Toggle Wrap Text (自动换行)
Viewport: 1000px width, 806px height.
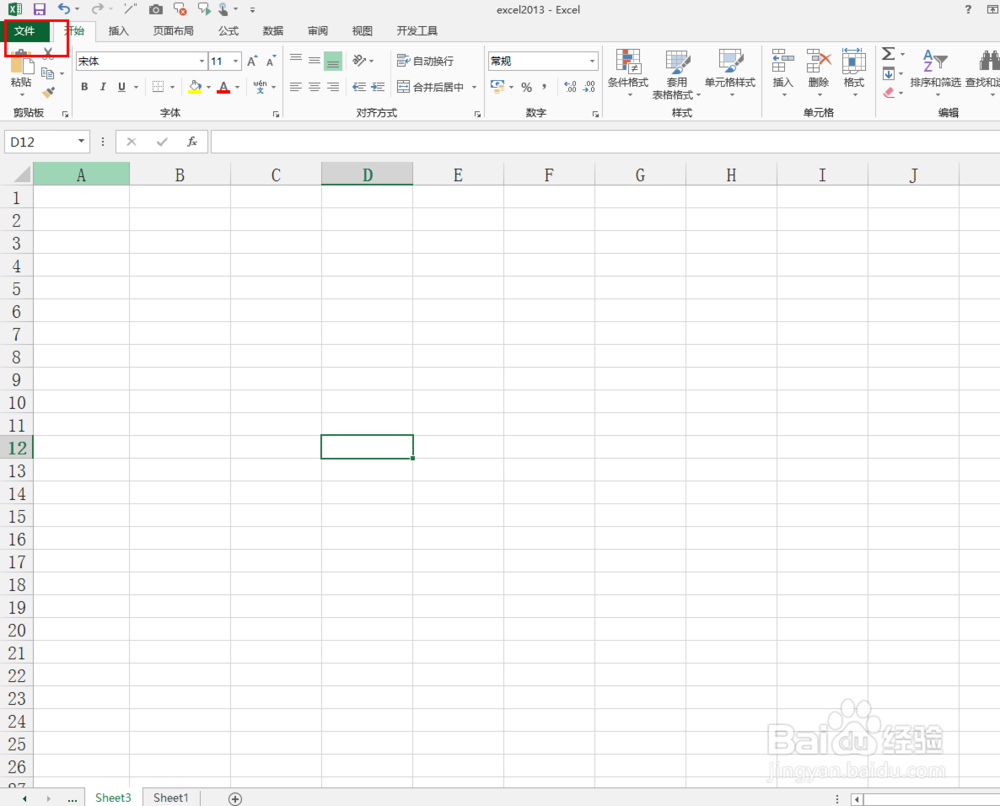click(x=428, y=60)
